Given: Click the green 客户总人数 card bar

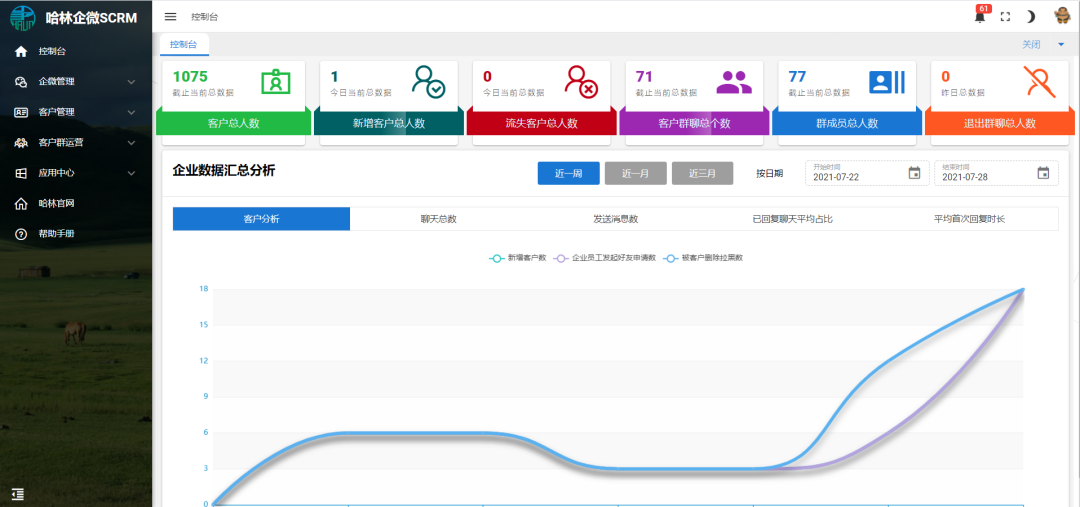Looking at the screenshot, I should coord(233,123).
